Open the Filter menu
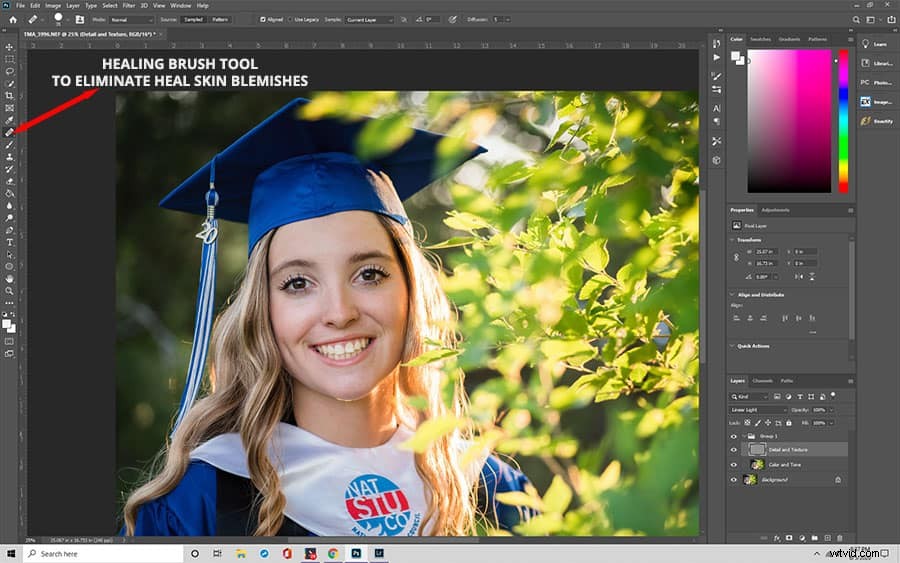This screenshot has height=563, width=900. coord(129,5)
